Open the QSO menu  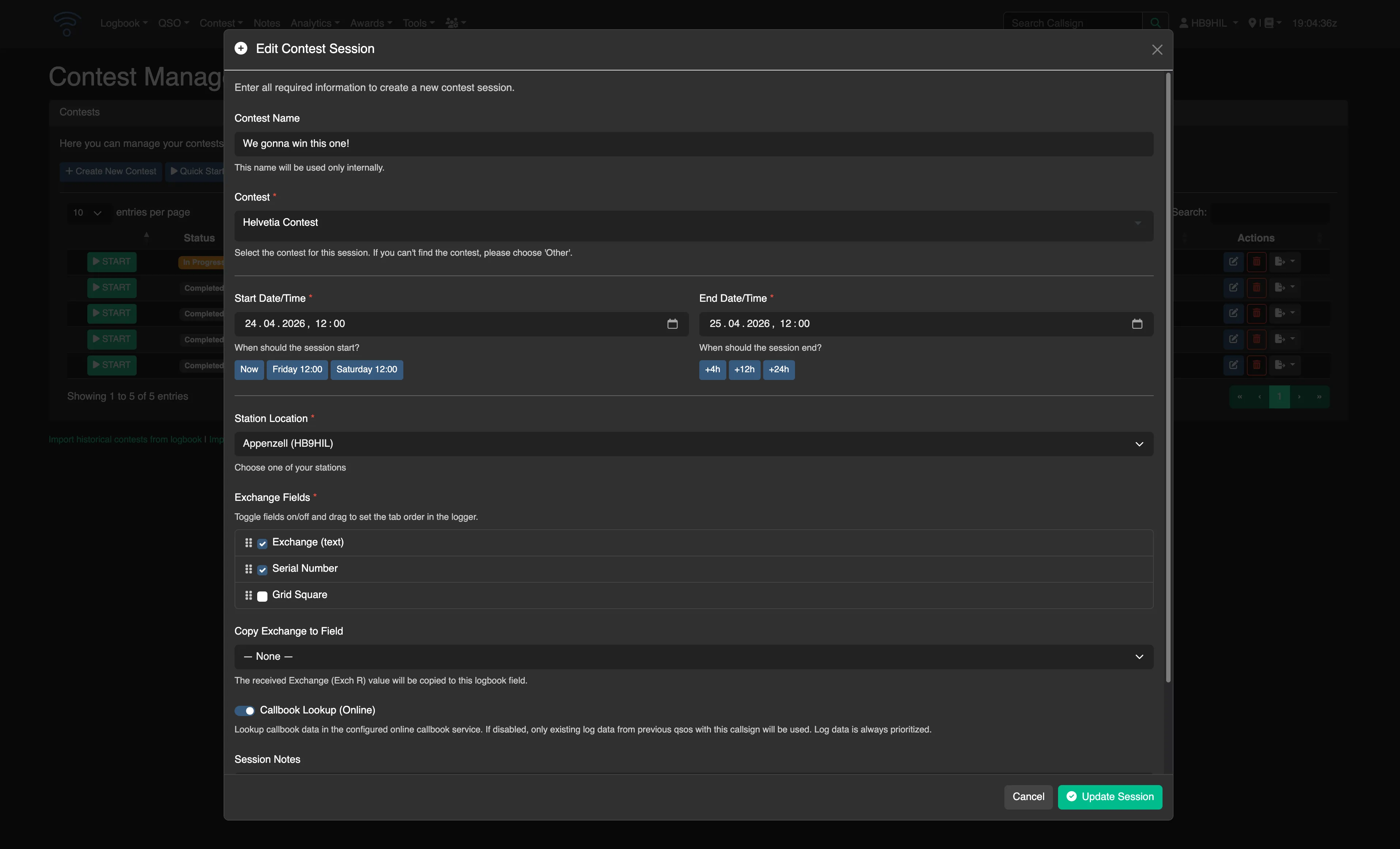[173, 23]
